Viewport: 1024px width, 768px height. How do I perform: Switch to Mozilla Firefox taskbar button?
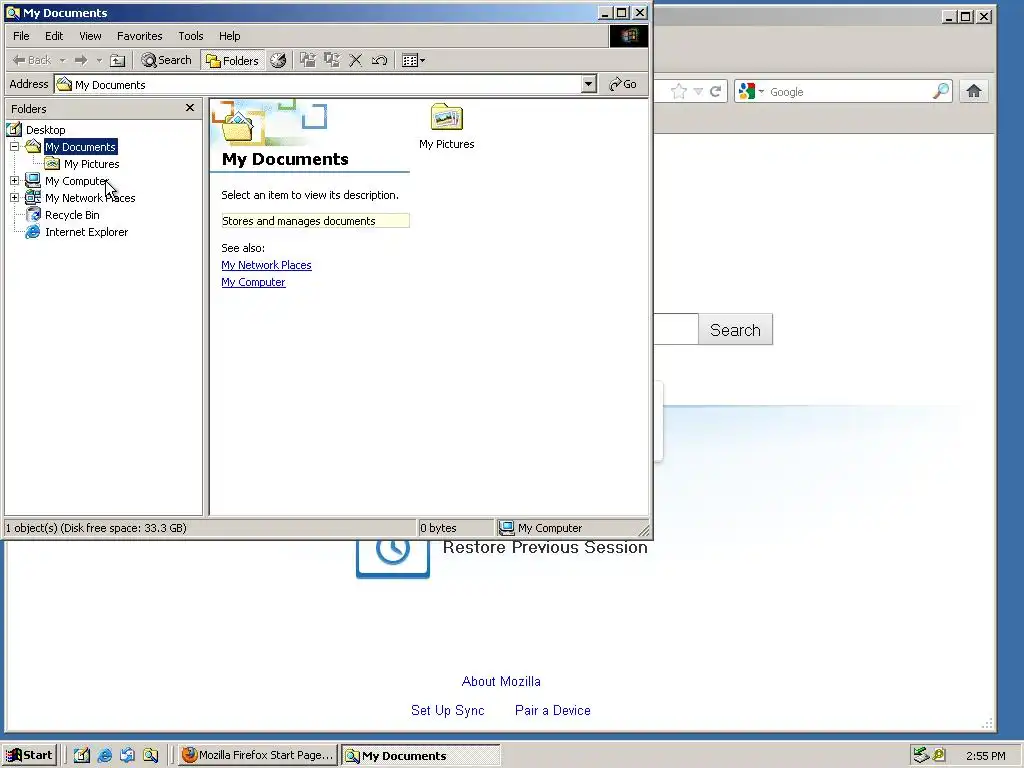click(x=257, y=755)
